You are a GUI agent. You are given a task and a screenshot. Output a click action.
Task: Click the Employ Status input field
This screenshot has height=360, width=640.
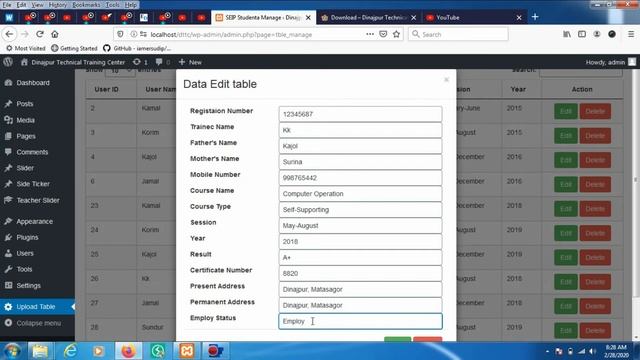tap(360, 321)
